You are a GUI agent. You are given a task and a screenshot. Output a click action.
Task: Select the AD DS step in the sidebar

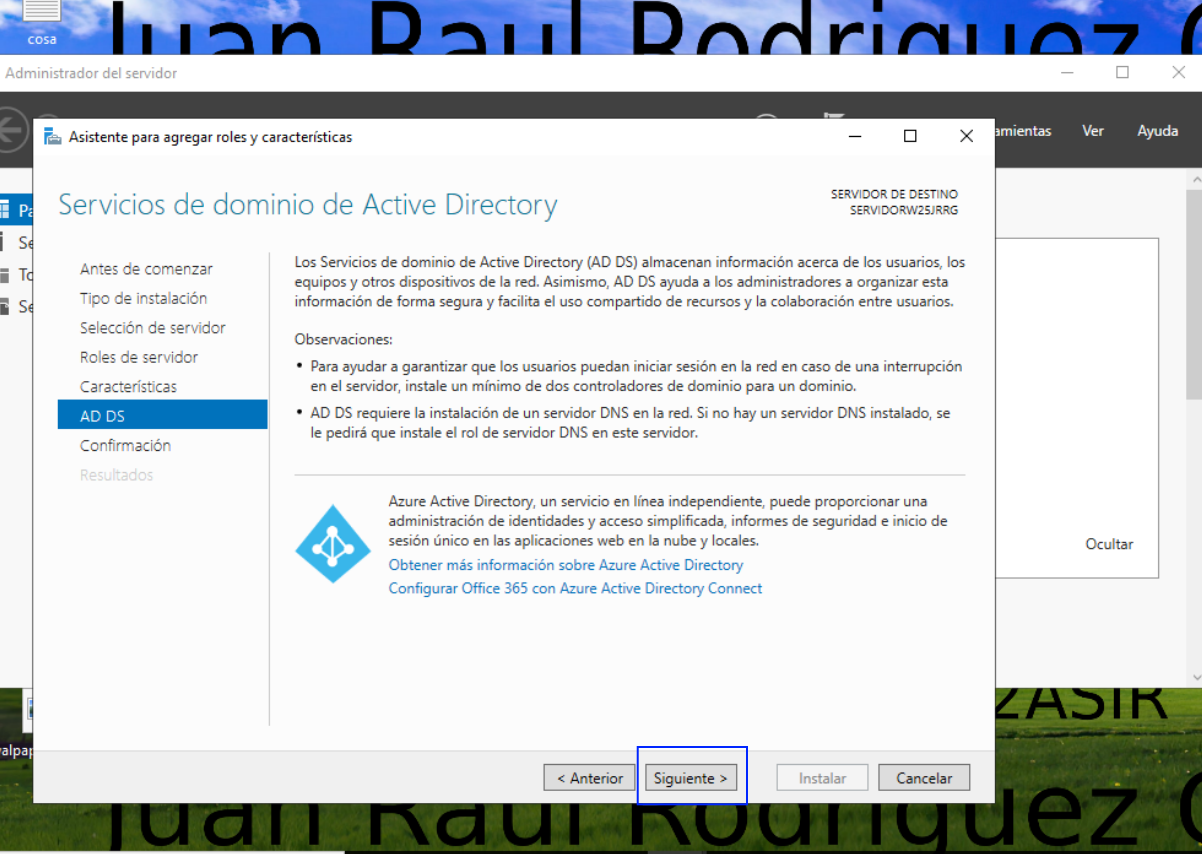point(163,415)
